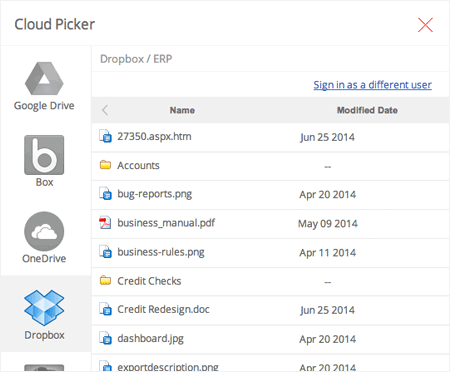Click Sign in as a different user
This screenshot has width=450, height=372.
click(372, 85)
